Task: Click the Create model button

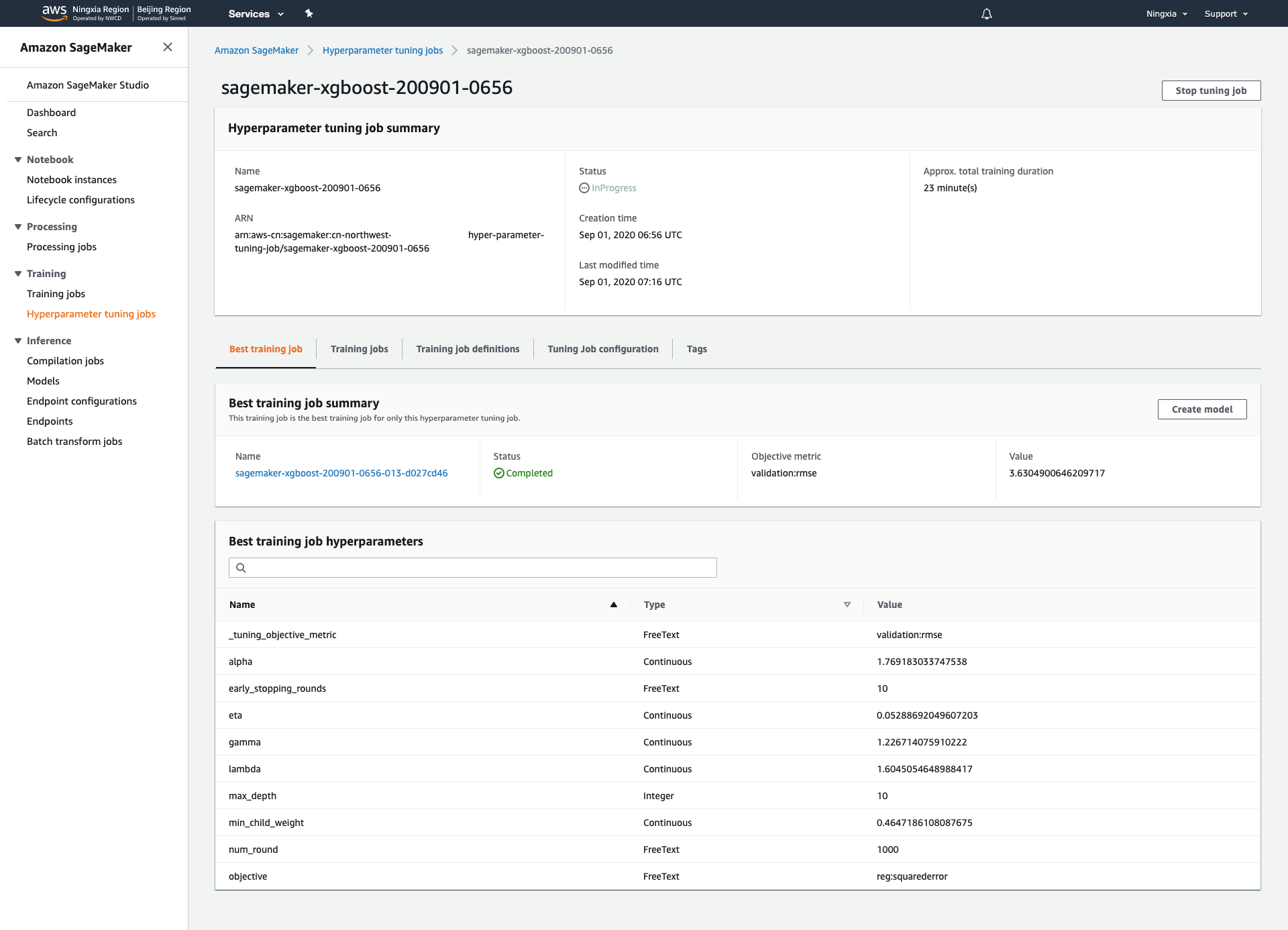Action: 1202,409
